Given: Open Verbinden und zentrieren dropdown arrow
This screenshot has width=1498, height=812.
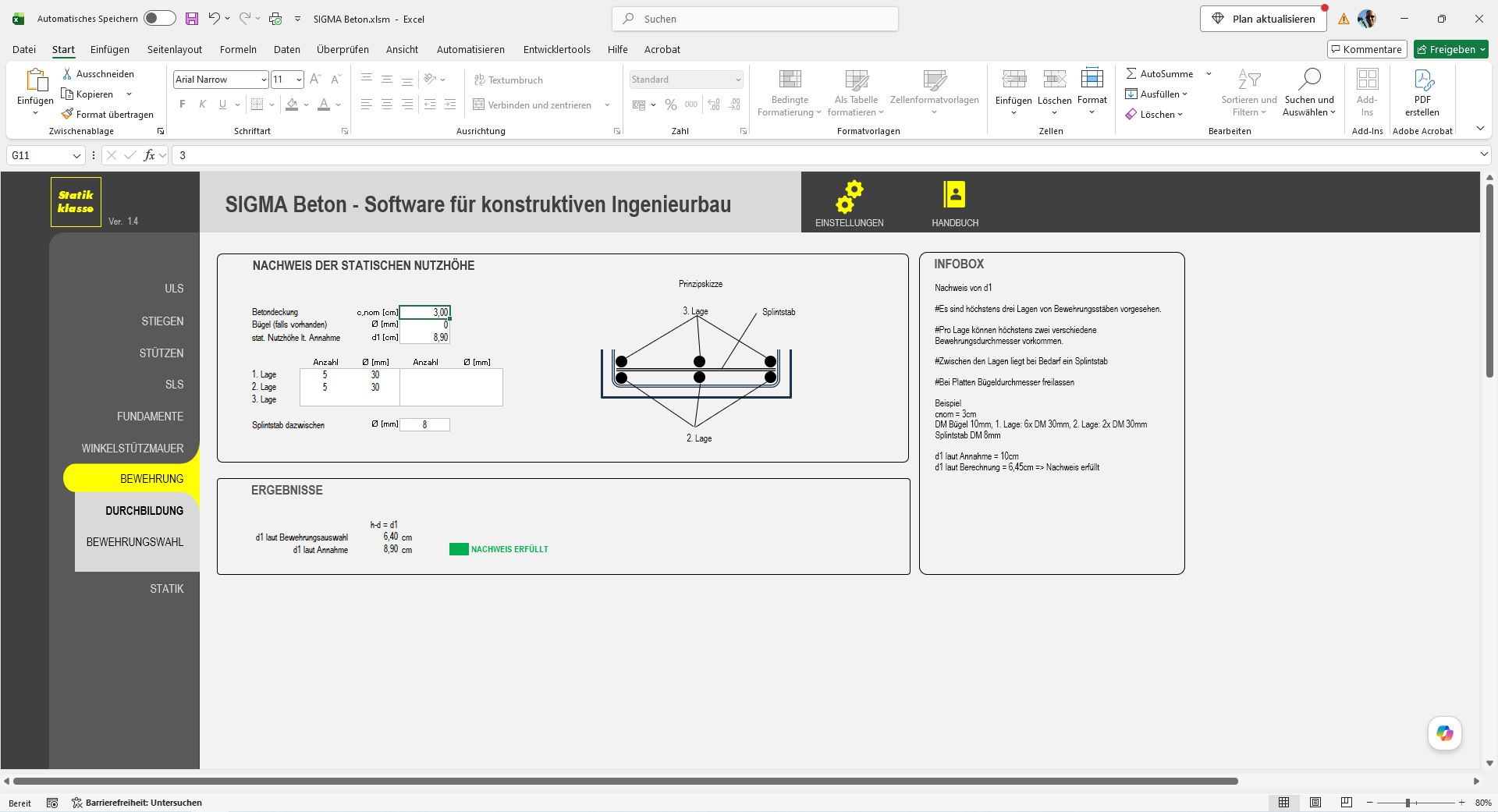Looking at the screenshot, I should point(607,105).
